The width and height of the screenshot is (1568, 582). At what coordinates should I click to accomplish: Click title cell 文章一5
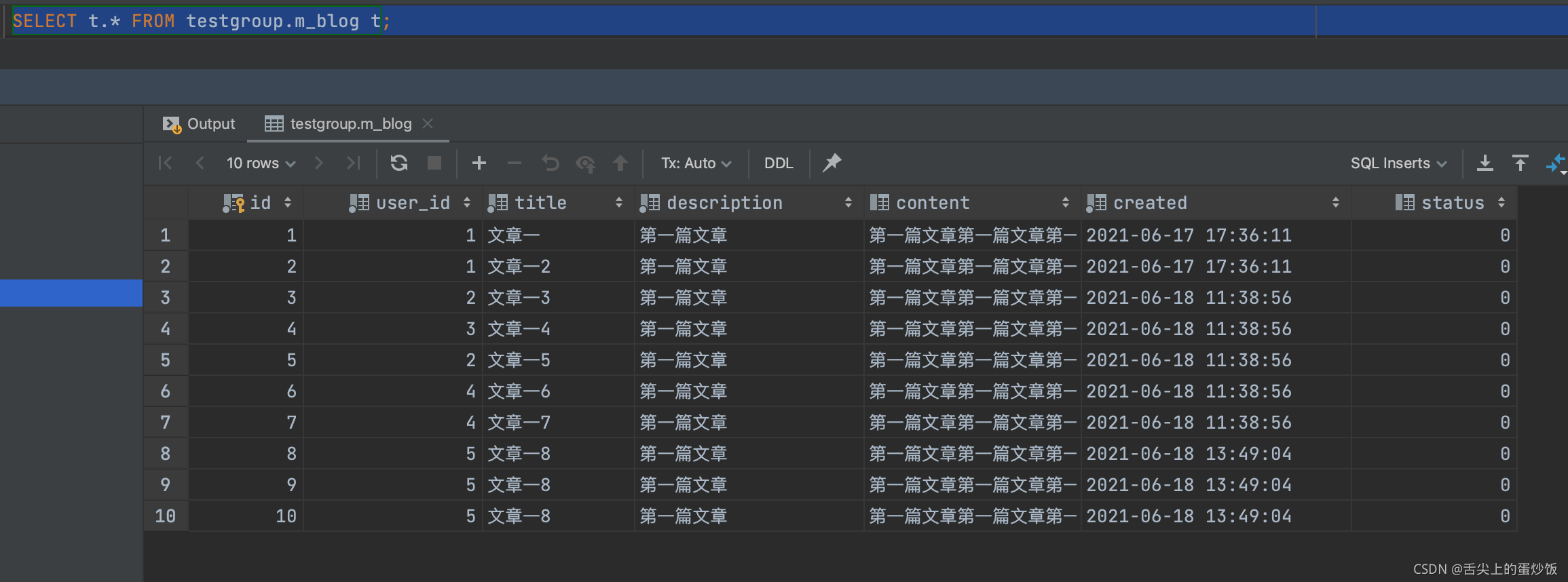pyautogui.click(x=559, y=360)
